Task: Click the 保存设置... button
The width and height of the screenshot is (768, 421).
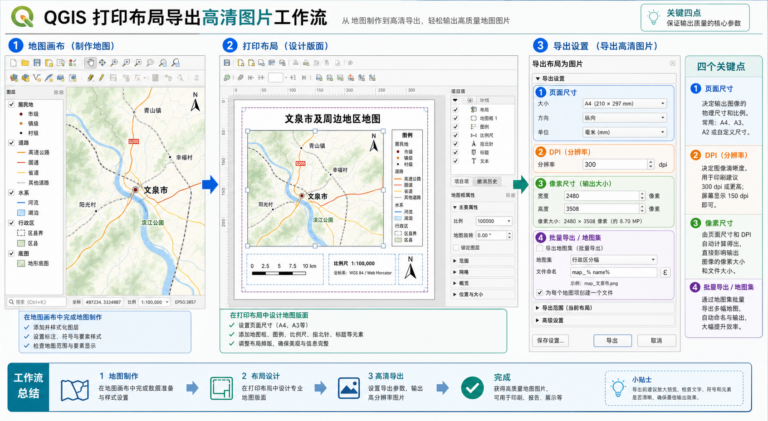Action: (x=550, y=340)
